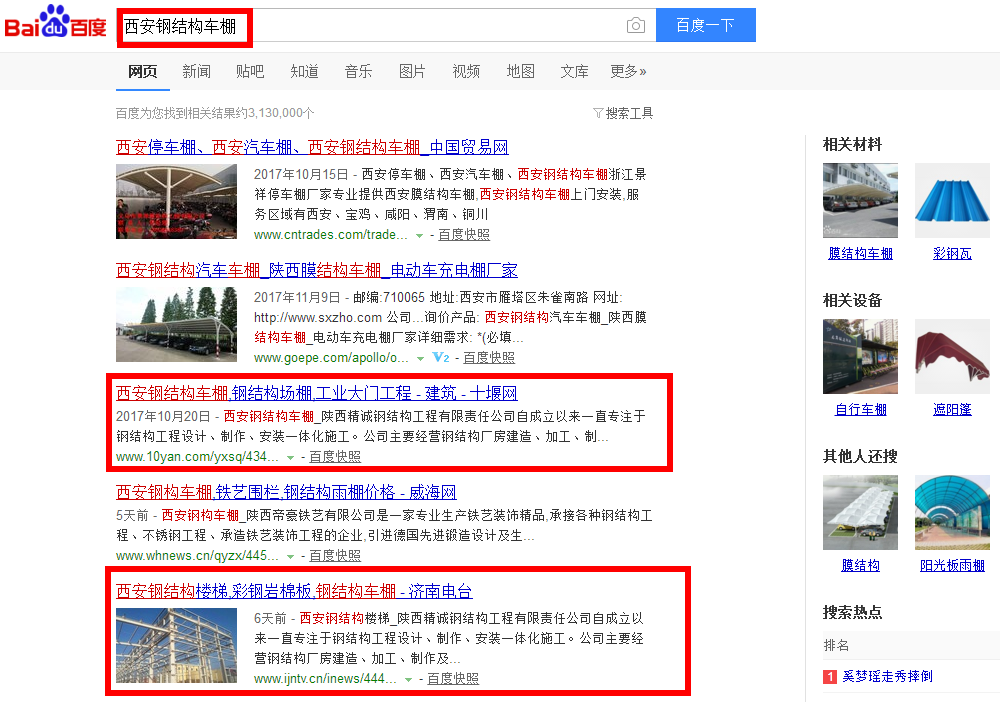Switch to 音乐 tab
Viewport: 1000px width, 702px height.
coord(358,71)
